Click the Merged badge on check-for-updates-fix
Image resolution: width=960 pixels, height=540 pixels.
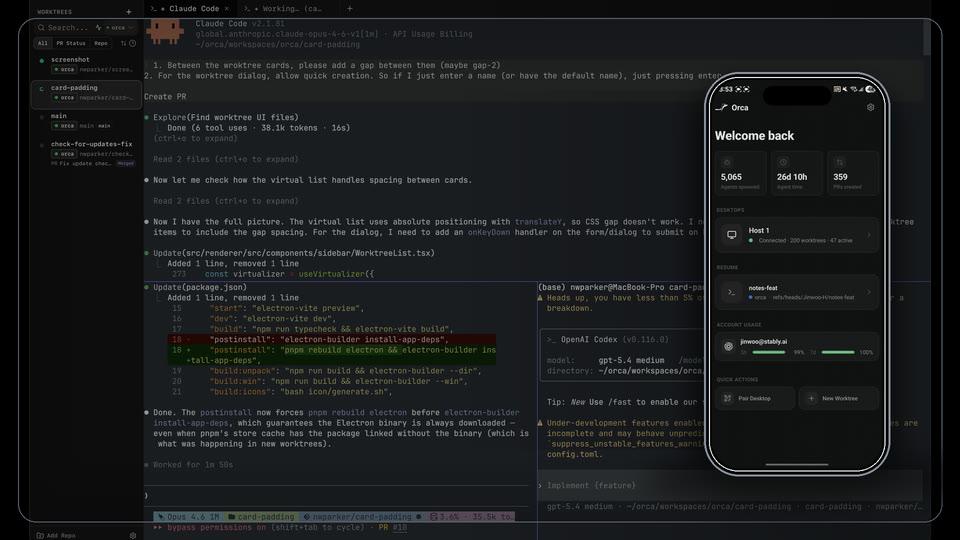(x=126, y=163)
